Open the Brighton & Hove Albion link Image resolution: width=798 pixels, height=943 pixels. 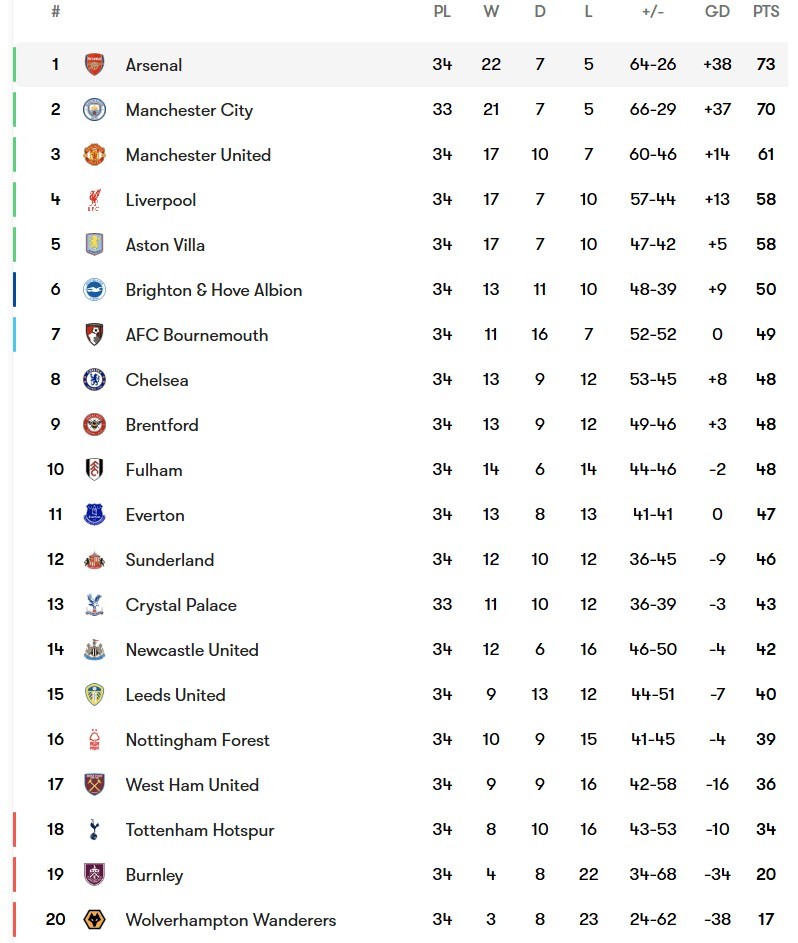point(213,290)
